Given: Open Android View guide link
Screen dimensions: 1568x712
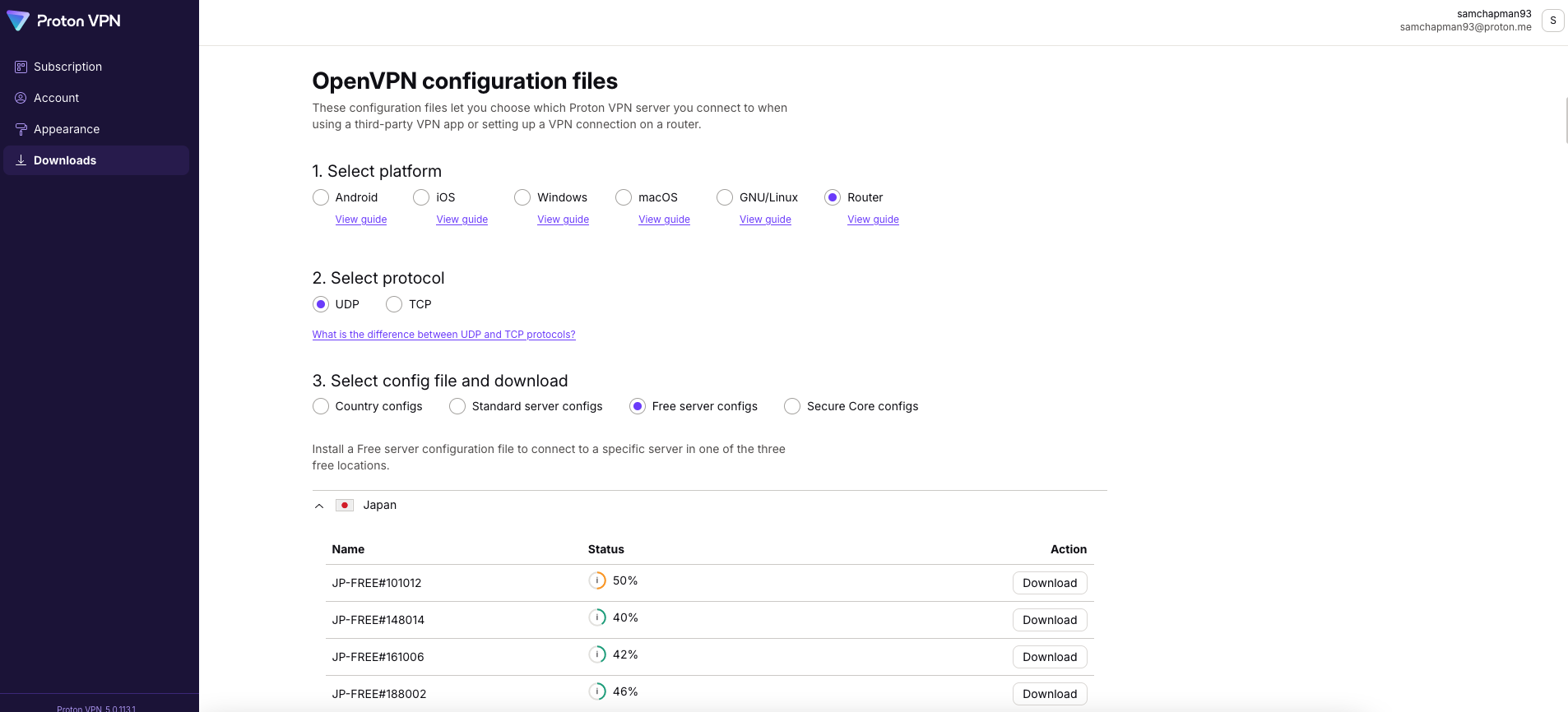Looking at the screenshot, I should click(x=361, y=220).
